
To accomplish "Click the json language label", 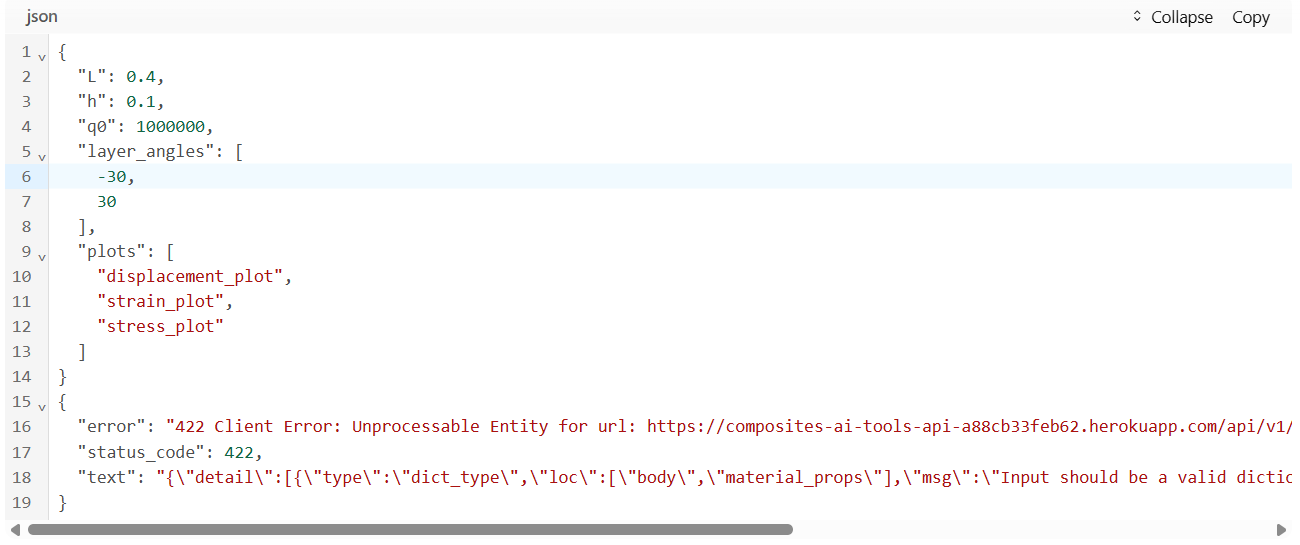I will [41, 17].
